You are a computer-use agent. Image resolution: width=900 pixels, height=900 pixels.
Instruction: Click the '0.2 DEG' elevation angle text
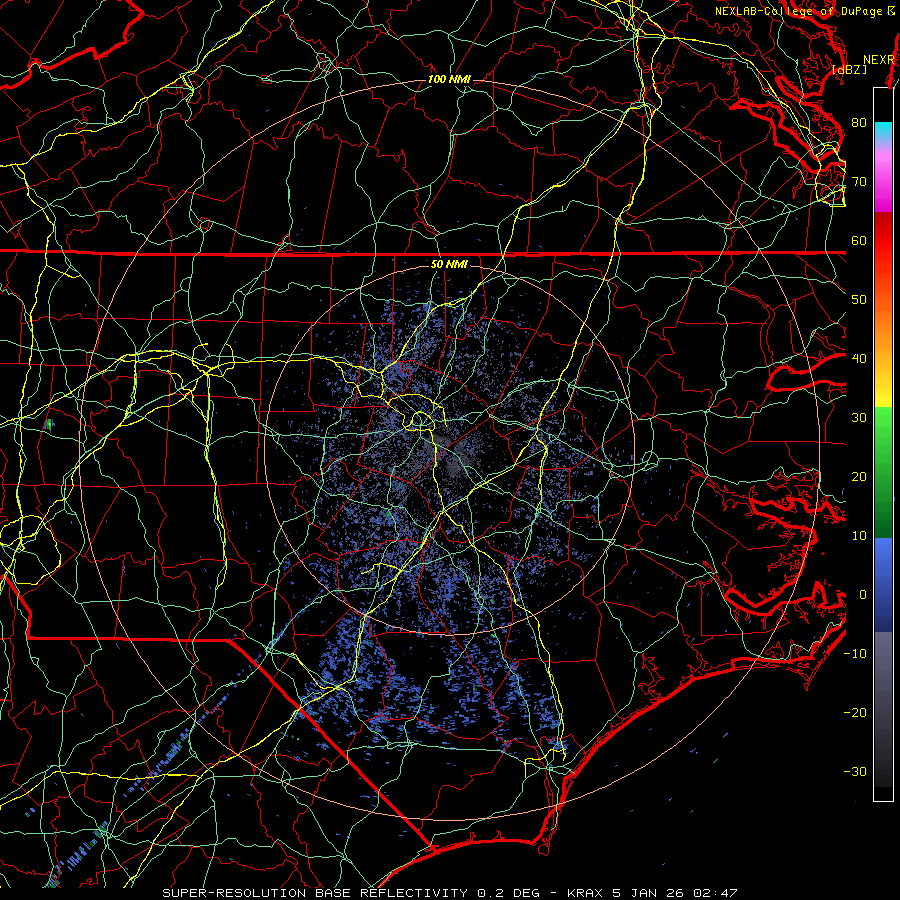click(508, 893)
